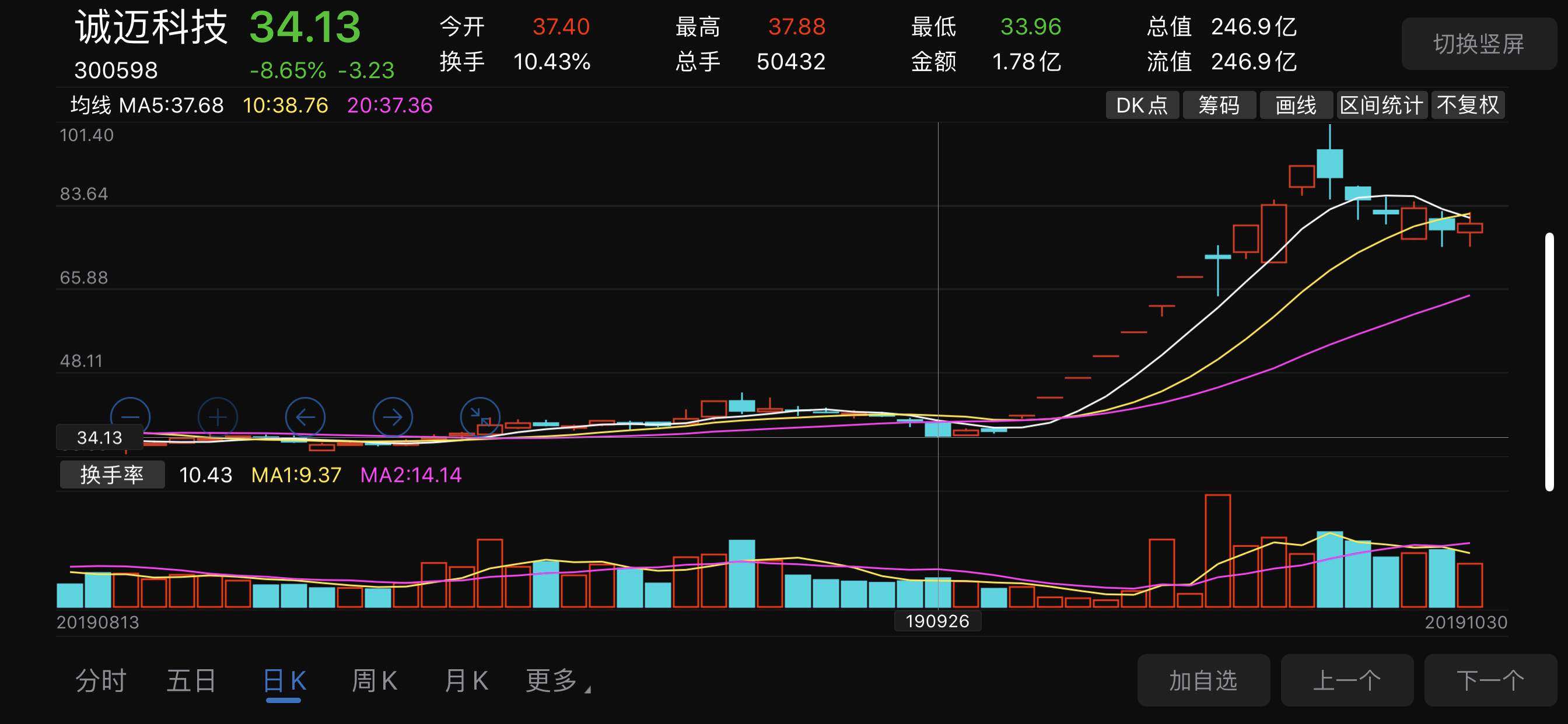
Task: Tap the 换手 10.43% value
Action: coord(552,61)
